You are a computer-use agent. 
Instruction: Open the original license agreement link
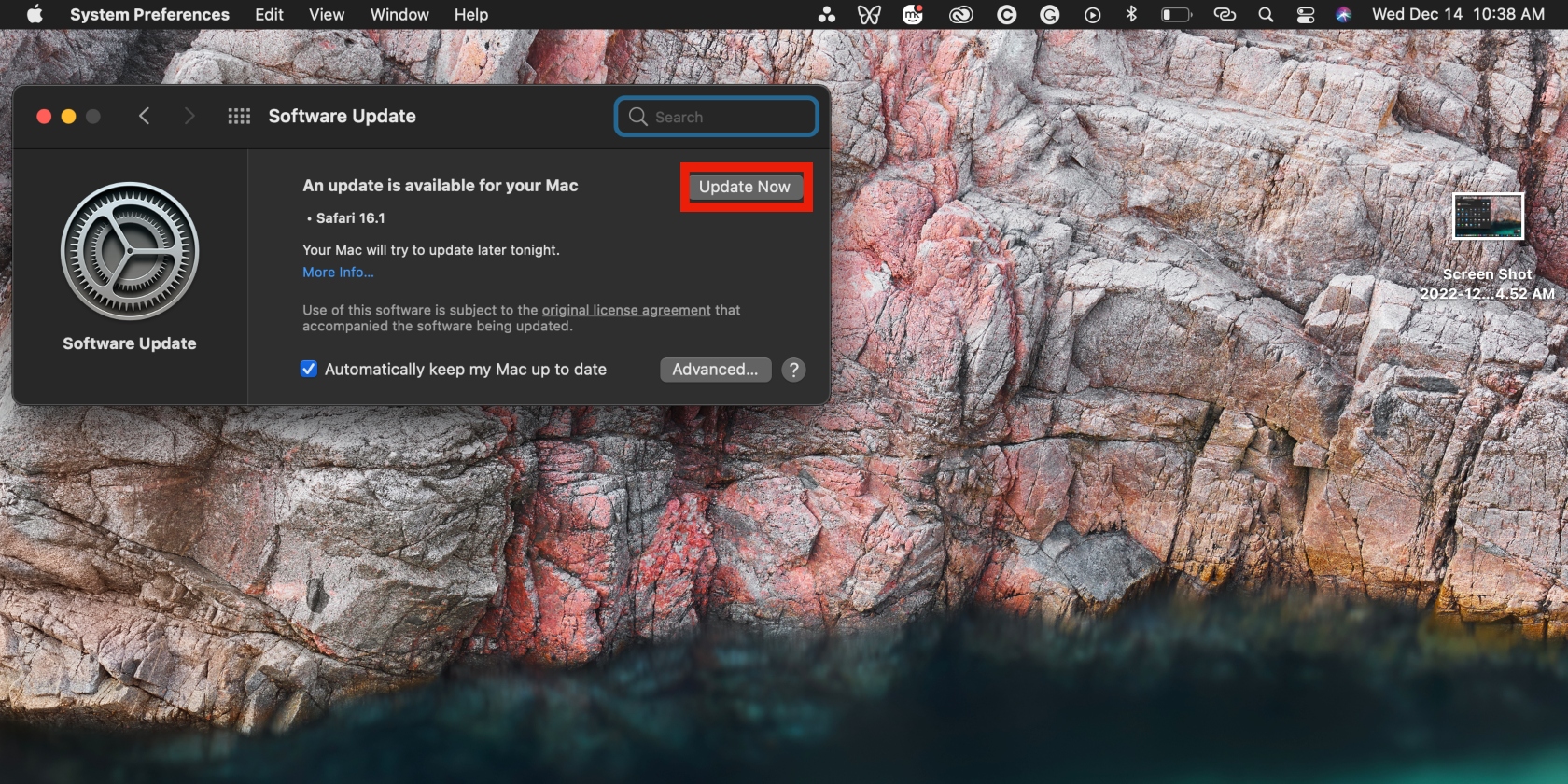[x=626, y=310]
